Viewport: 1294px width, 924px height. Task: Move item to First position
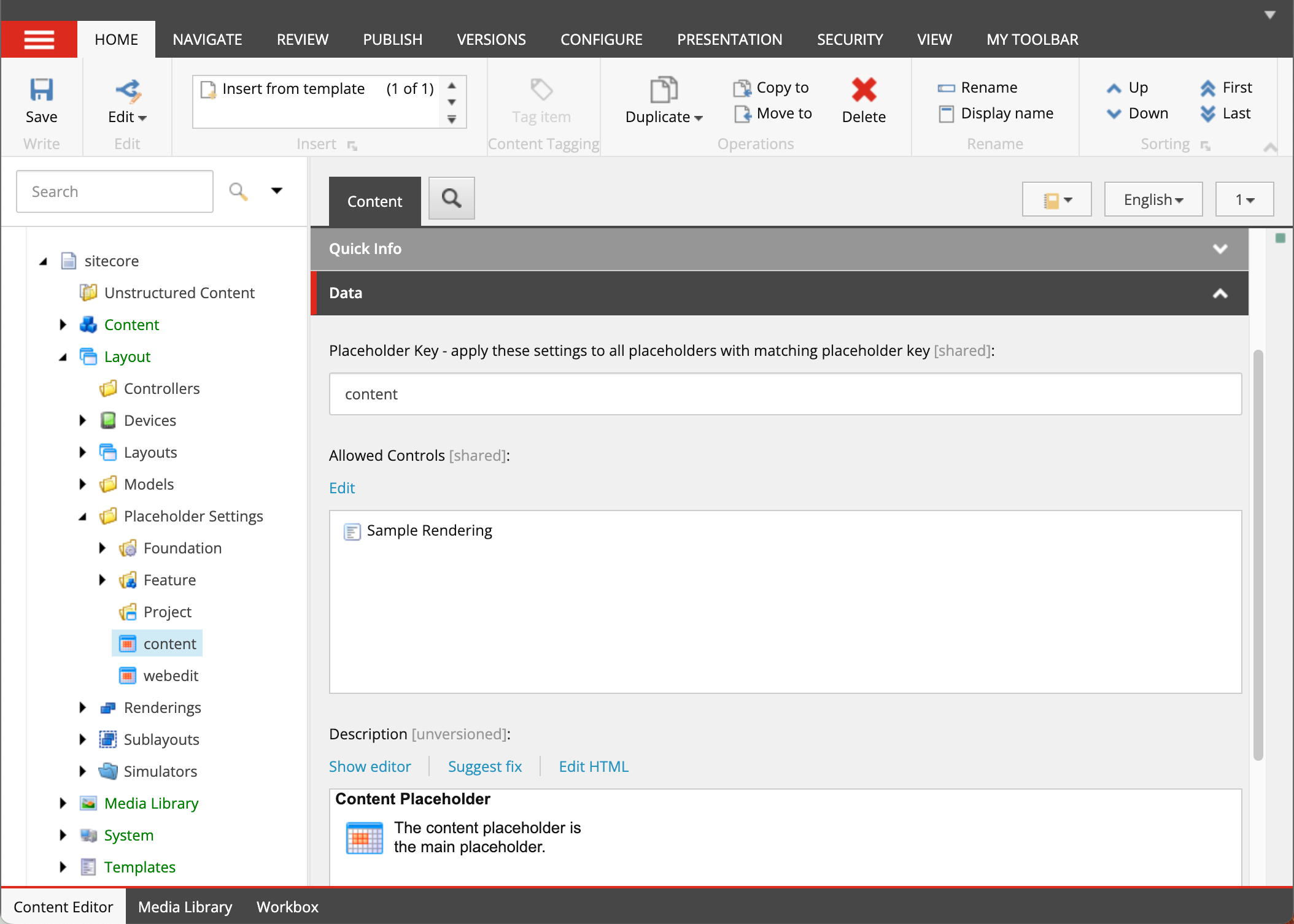click(x=1207, y=88)
